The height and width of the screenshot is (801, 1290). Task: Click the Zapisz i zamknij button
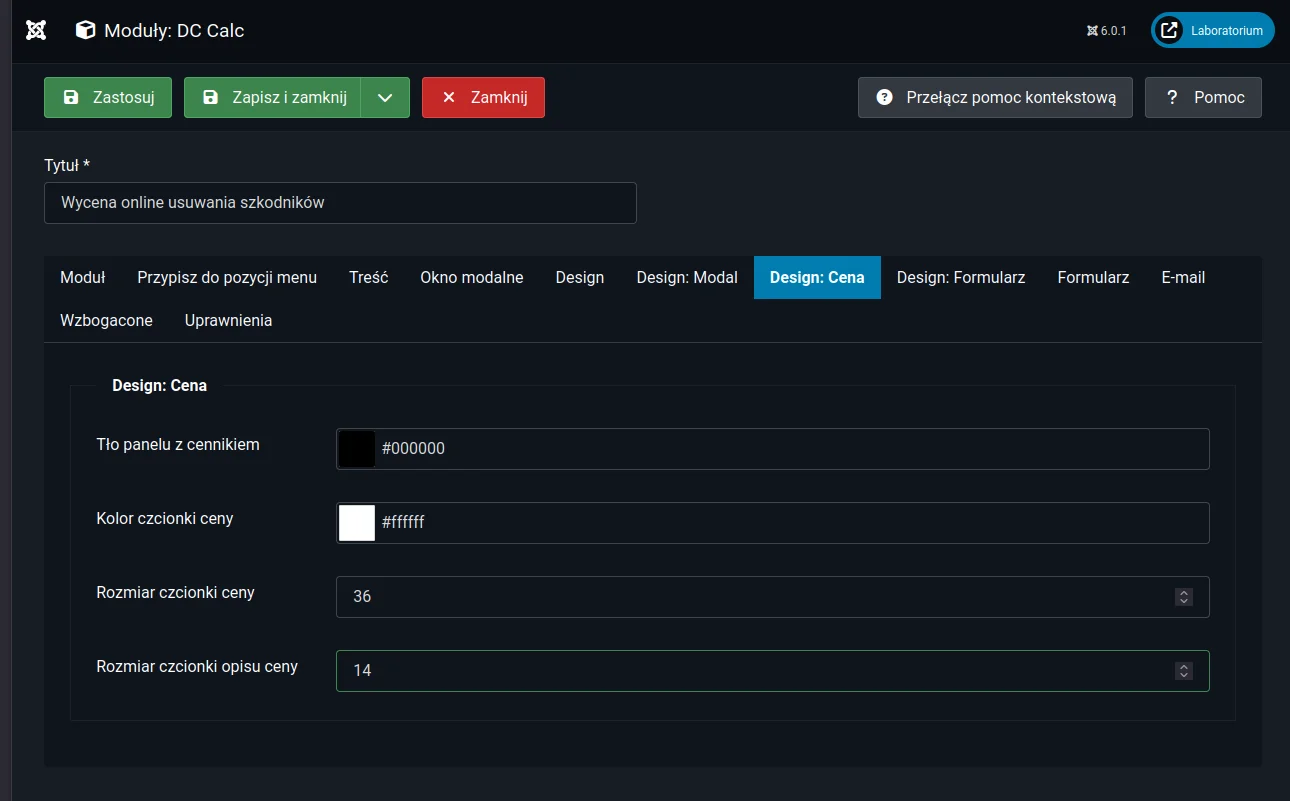pos(272,98)
